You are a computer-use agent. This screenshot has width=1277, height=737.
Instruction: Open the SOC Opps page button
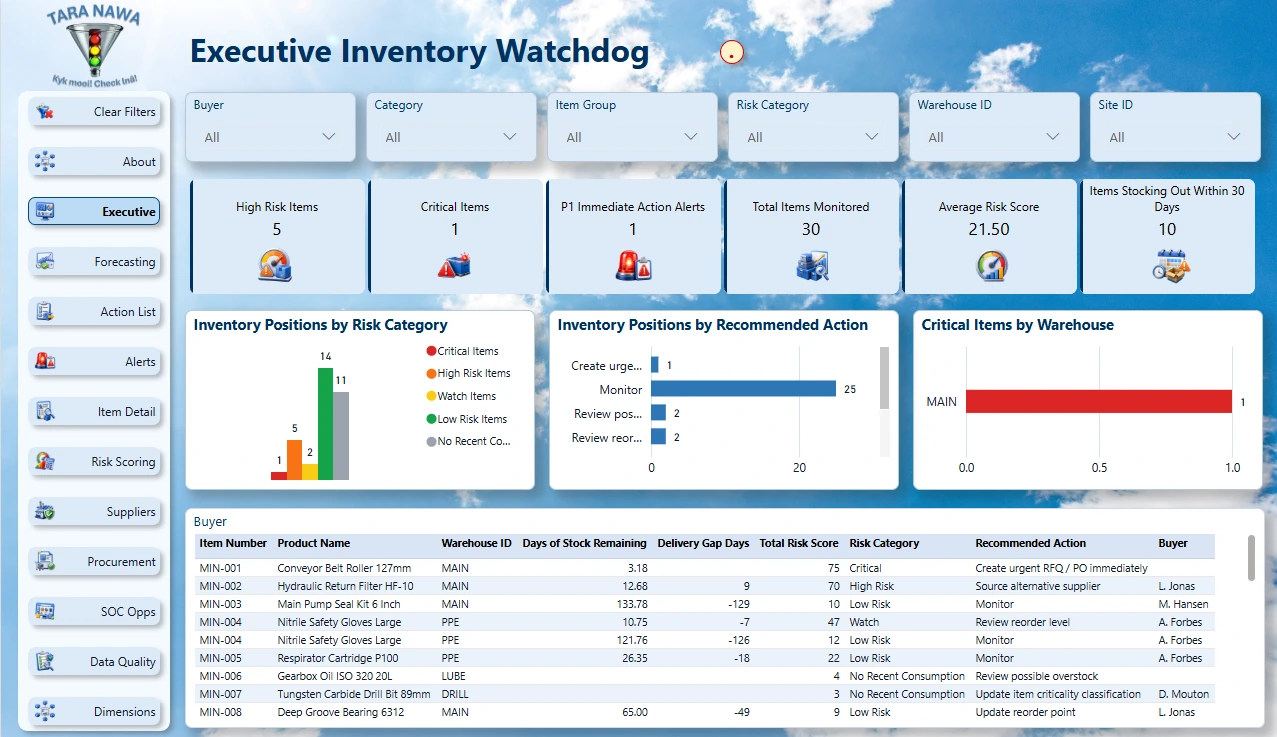point(94,612)
